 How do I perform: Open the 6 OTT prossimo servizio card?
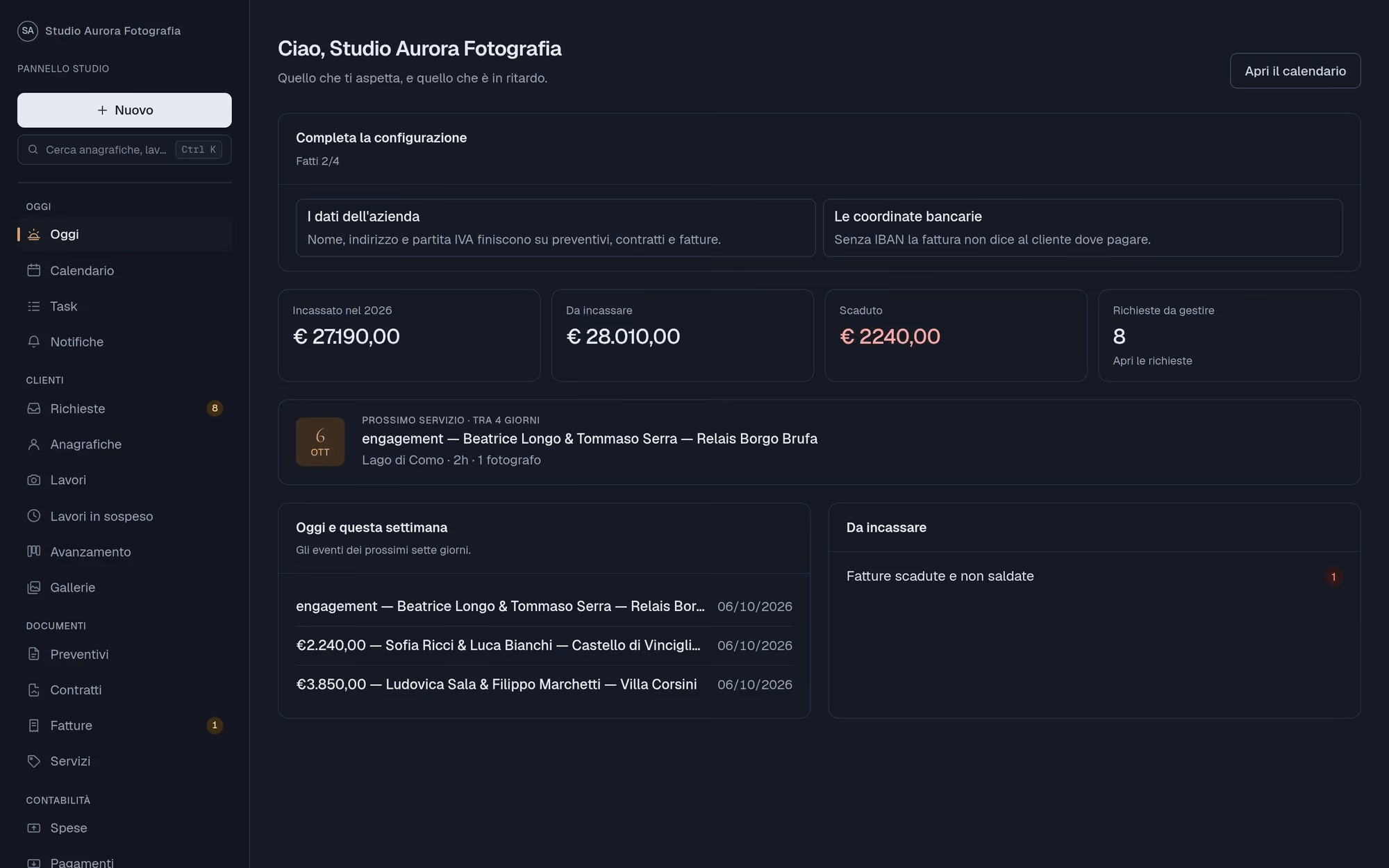pos(819,442)
